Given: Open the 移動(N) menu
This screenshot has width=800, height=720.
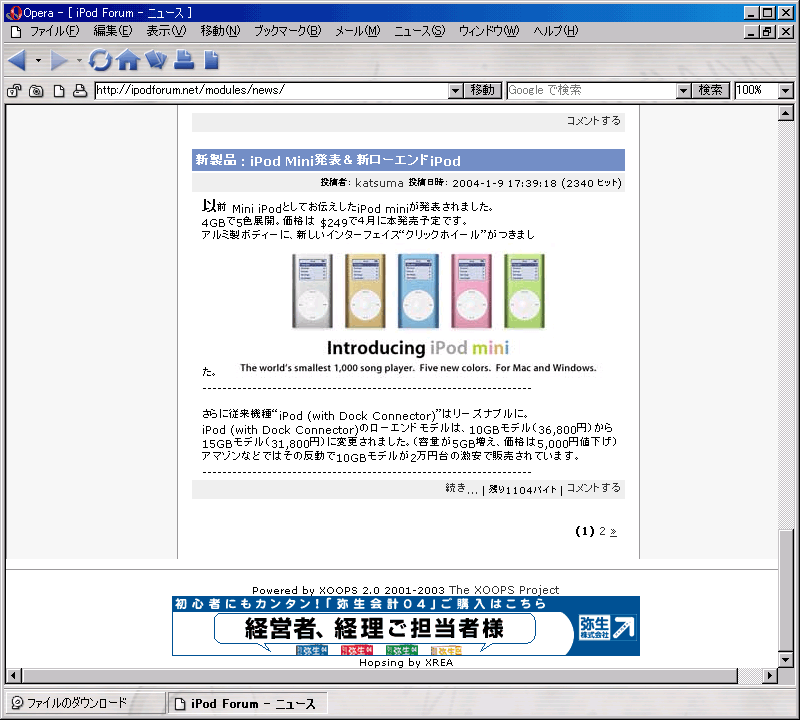Looking at the screenshot, I should pos(220,31).
